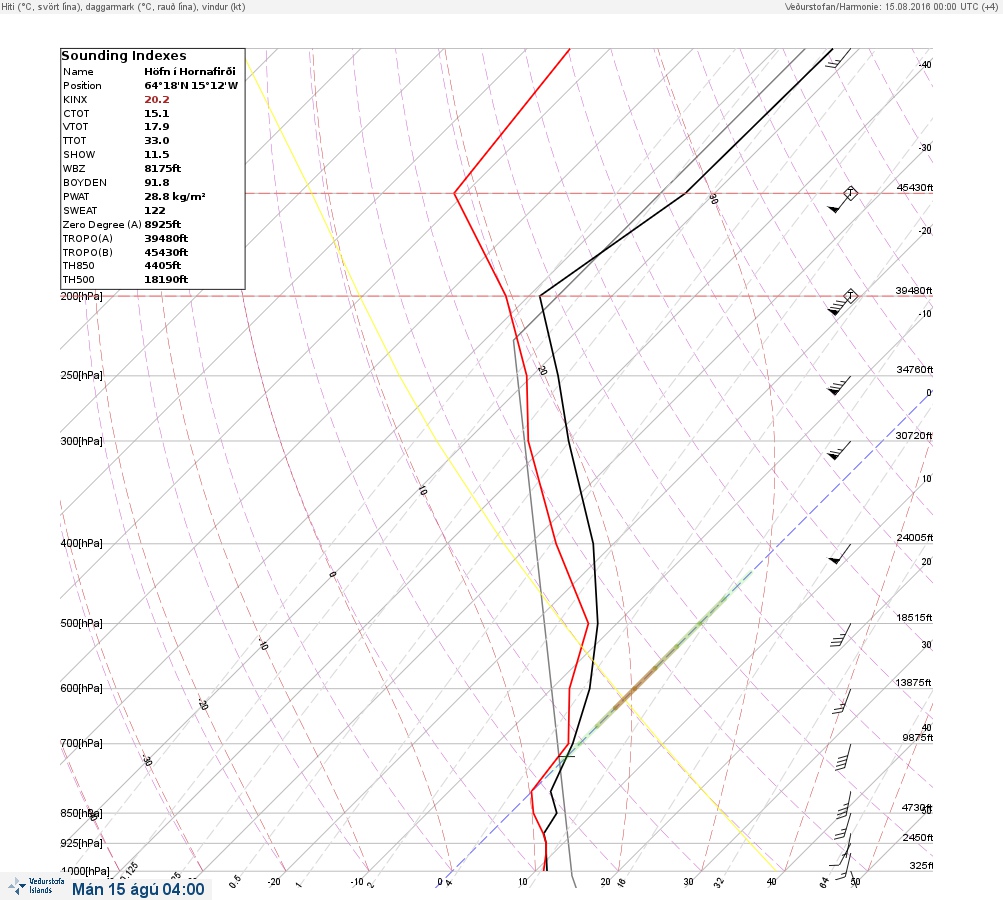Image resolution: width=1003 pixels, height=900 pixels.
Task: Click the TH500 value 18190ft
Action: tap(166, 280)
